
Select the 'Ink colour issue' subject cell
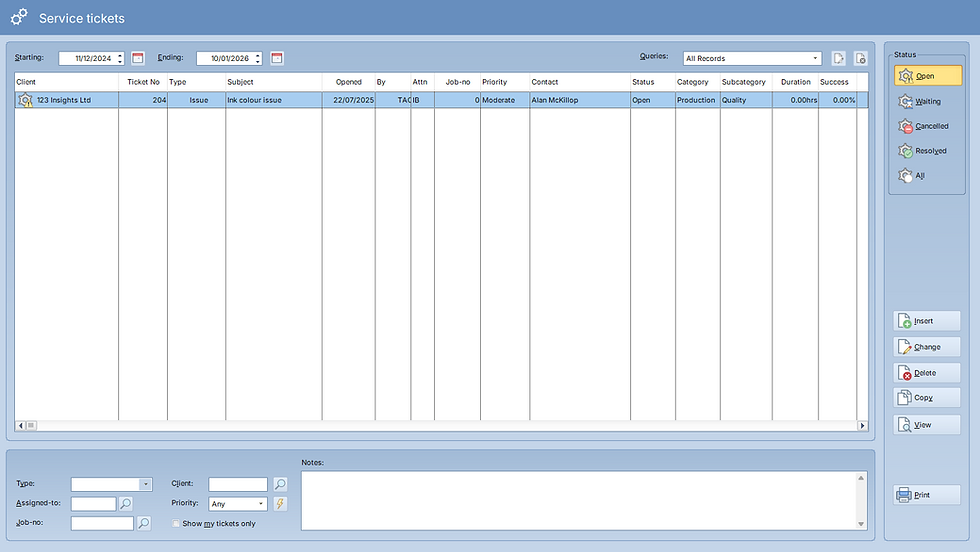coord(274,100)
